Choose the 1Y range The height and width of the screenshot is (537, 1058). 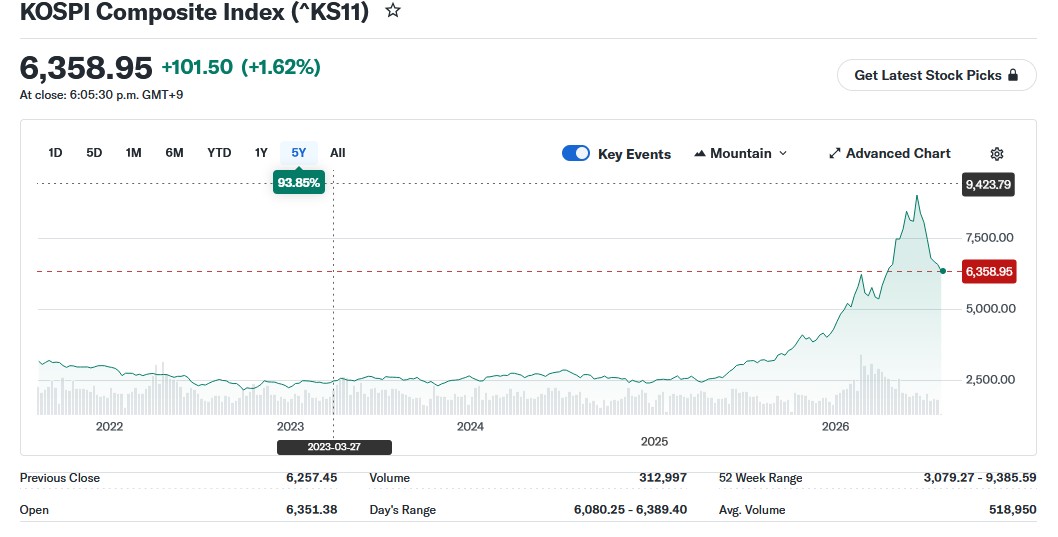coord(261,153)
